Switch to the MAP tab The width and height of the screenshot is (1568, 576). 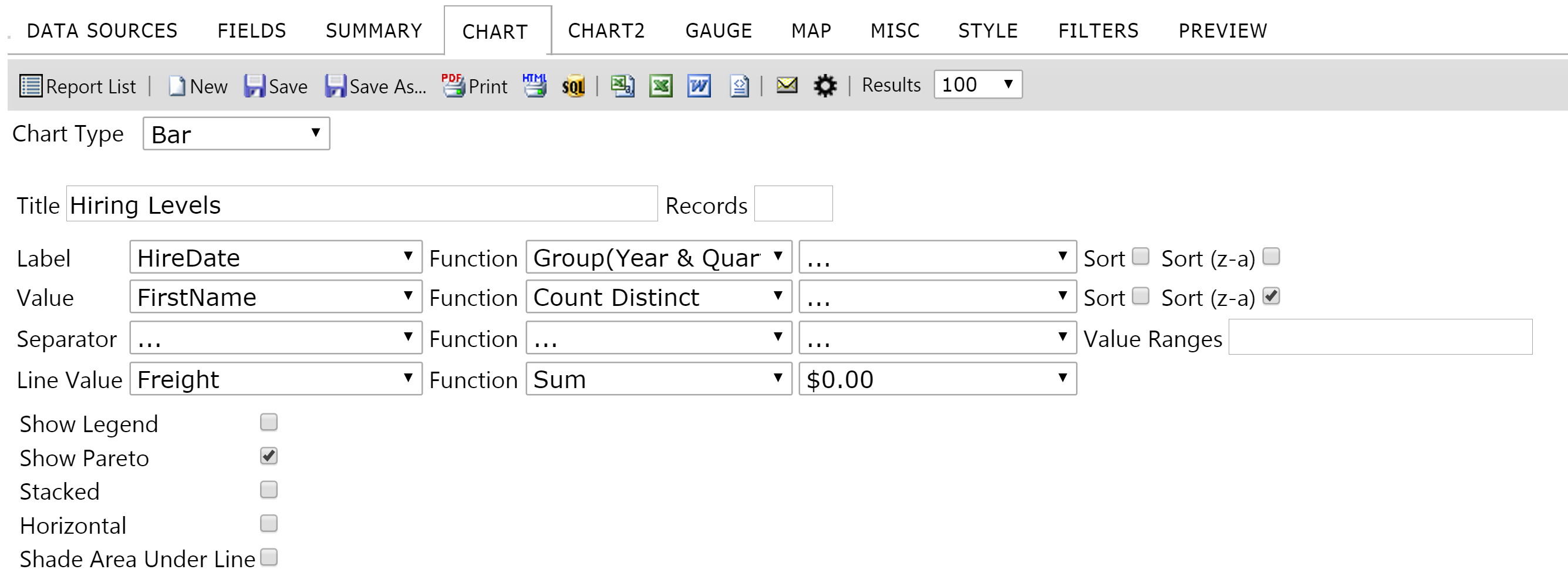tap(811, 31)
